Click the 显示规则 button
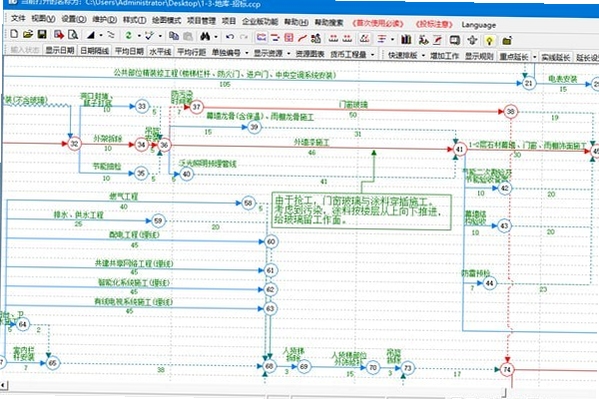 click(x=479, y=56)
